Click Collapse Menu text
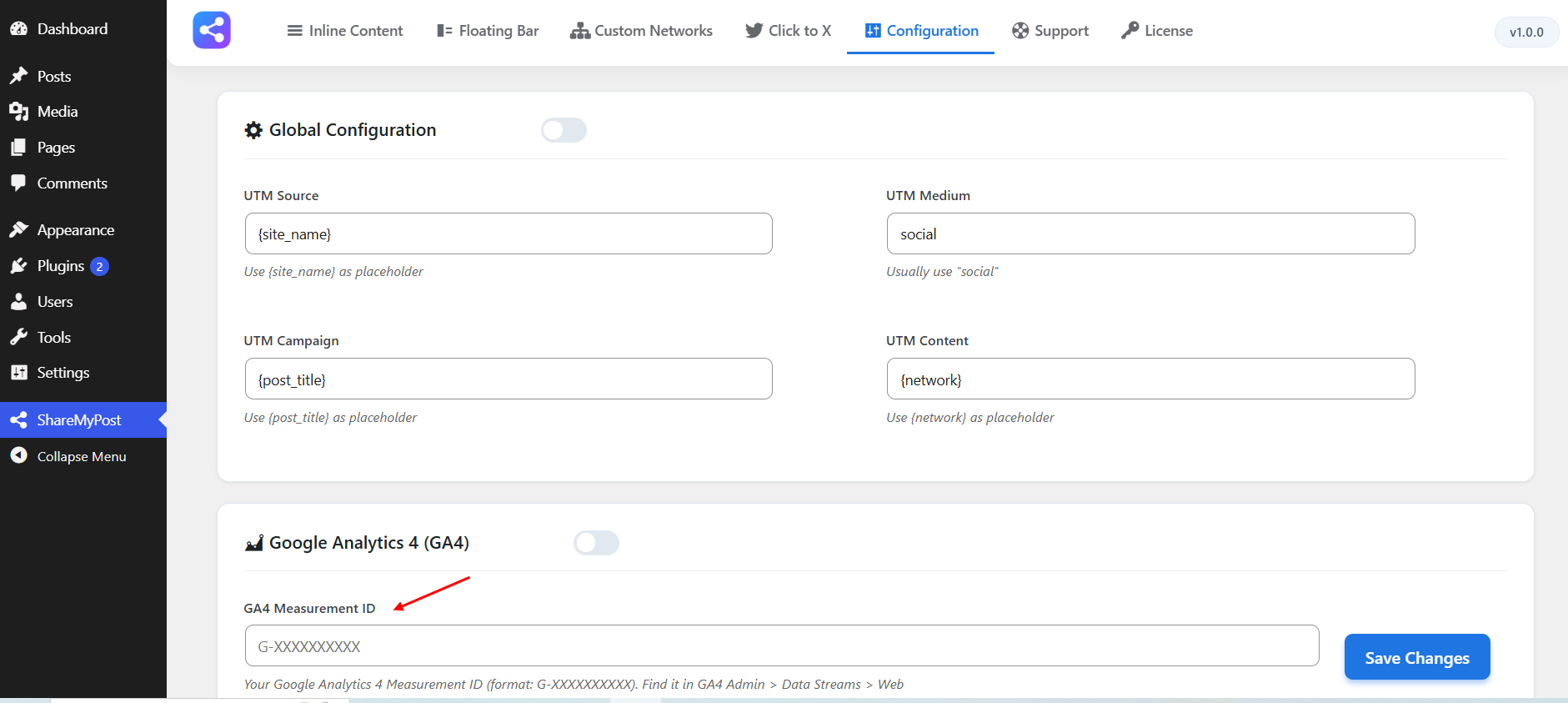 [x=82, y=456]
